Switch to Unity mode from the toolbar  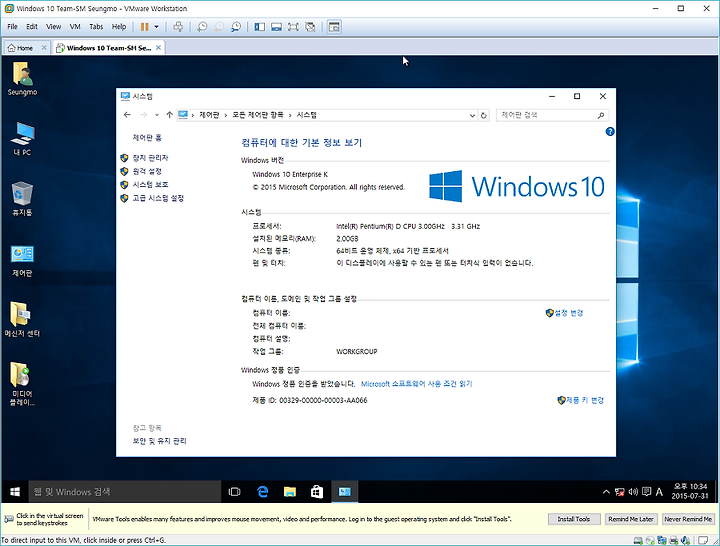click(x=310, y=27)
